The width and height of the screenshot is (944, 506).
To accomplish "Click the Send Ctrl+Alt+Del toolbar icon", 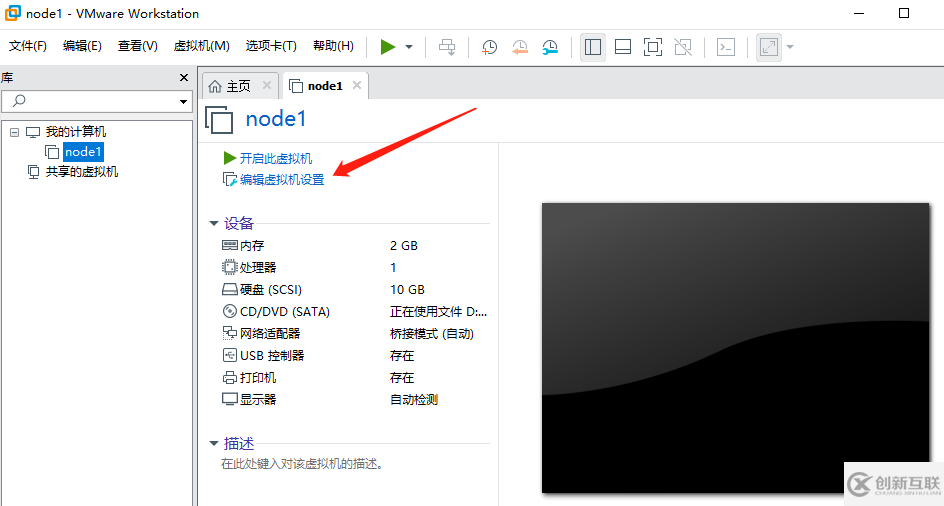I will tap(447, 47).
